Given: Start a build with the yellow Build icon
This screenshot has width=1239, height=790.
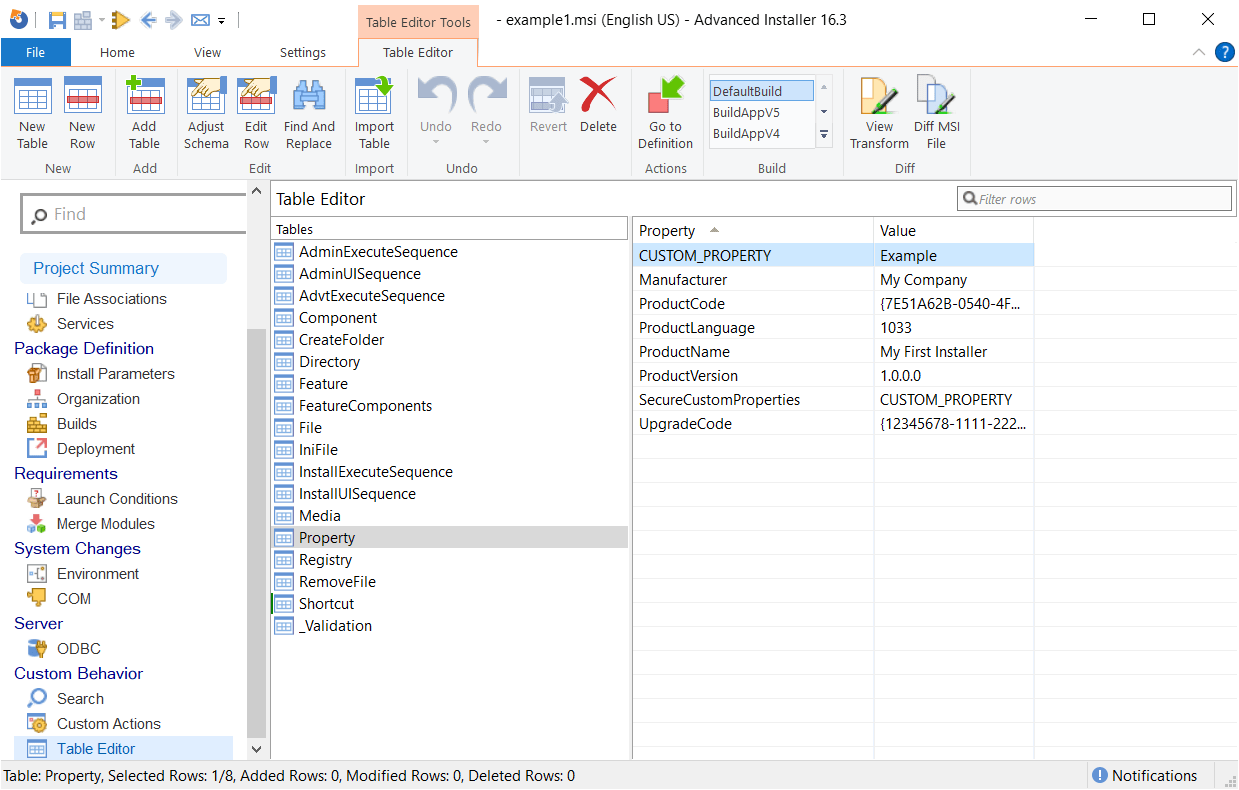Looking at the screenshot, I should [121, 19].
